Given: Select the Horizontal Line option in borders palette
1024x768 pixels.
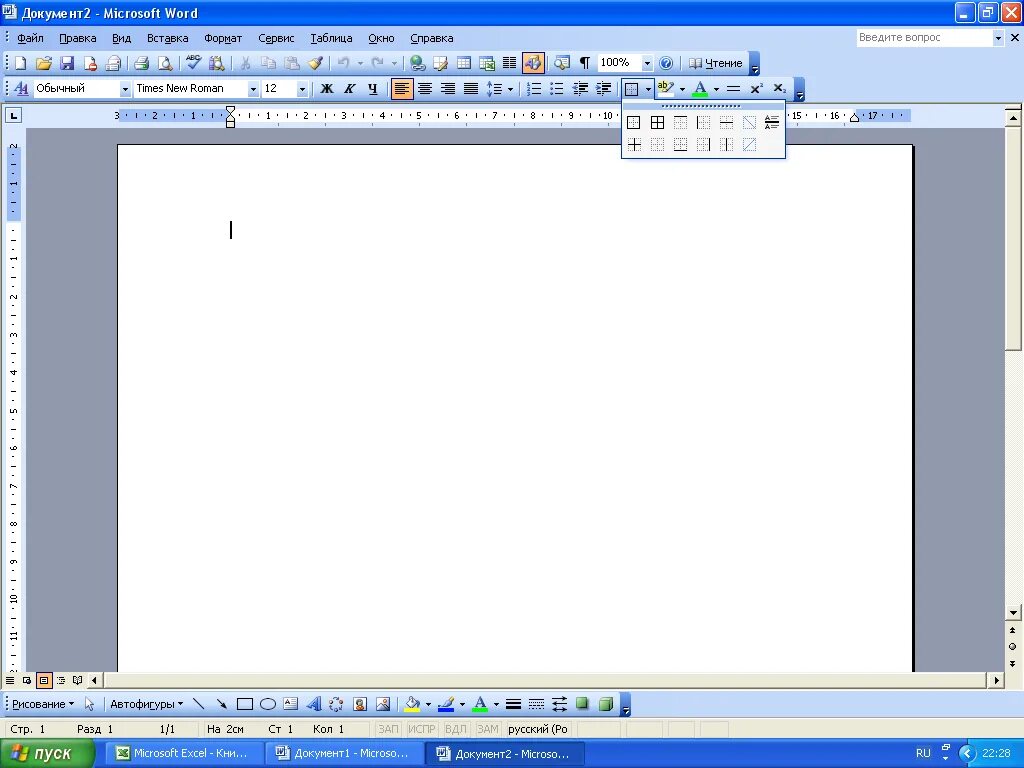Looking at the screenshot, I should tap(772, 122).
